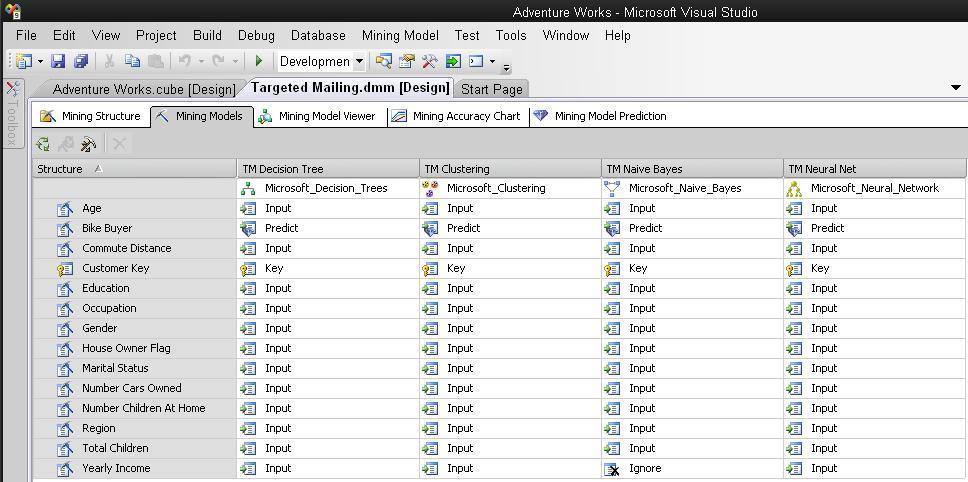Click the crossed tools Toolbox icon in toolbar
This screenshot has height=482, width=968.
tap(430, 61)
